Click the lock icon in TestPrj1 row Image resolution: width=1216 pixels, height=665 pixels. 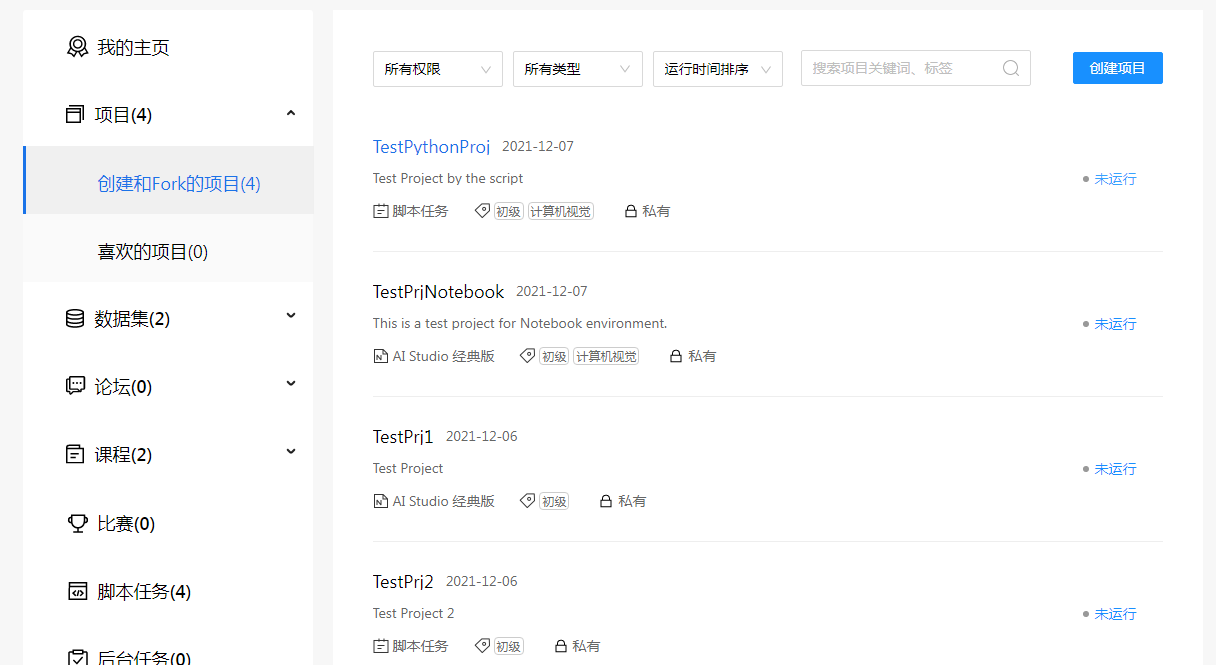[x=605, y=501]
